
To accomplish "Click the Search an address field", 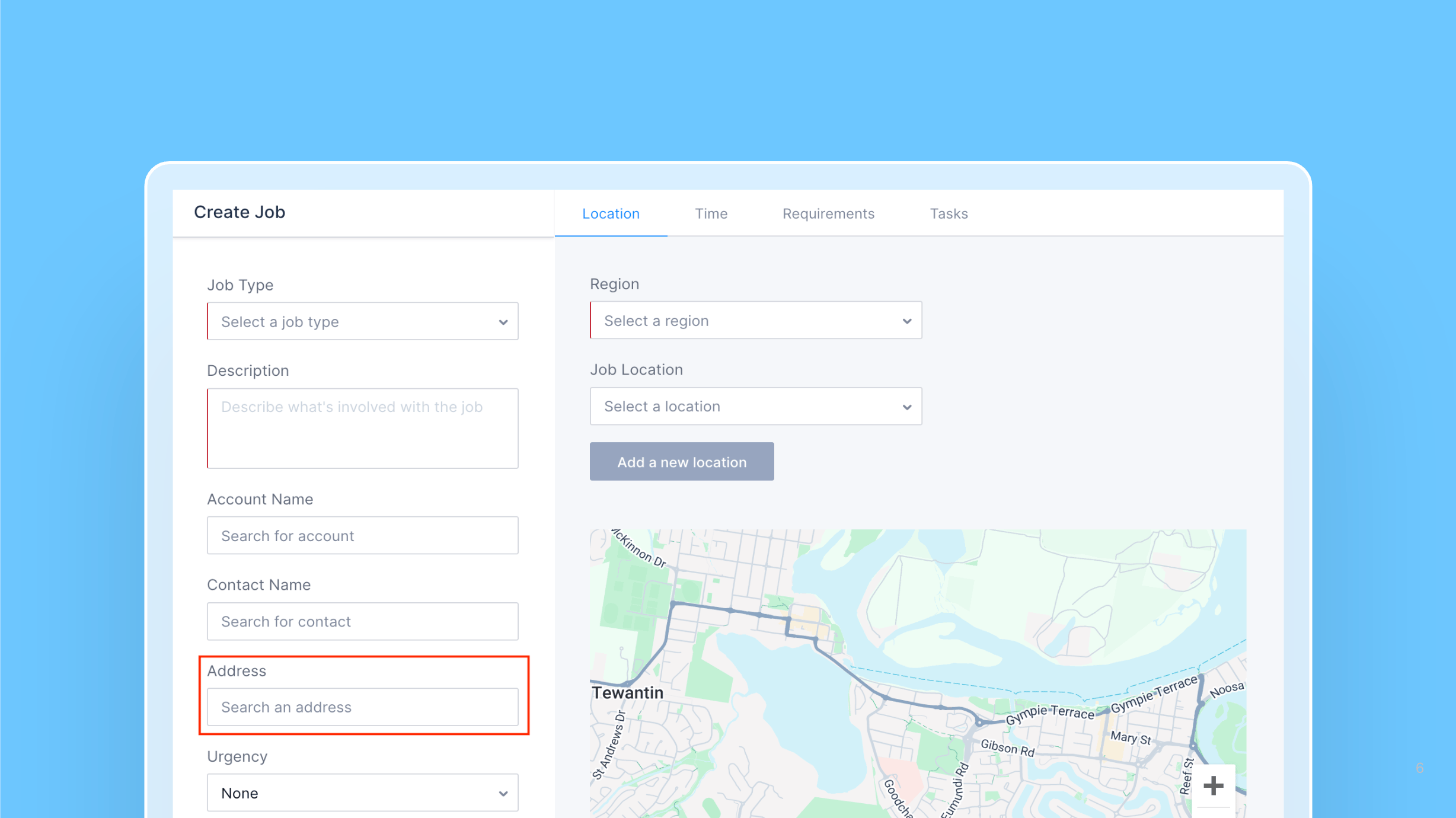I will (362, 707).
